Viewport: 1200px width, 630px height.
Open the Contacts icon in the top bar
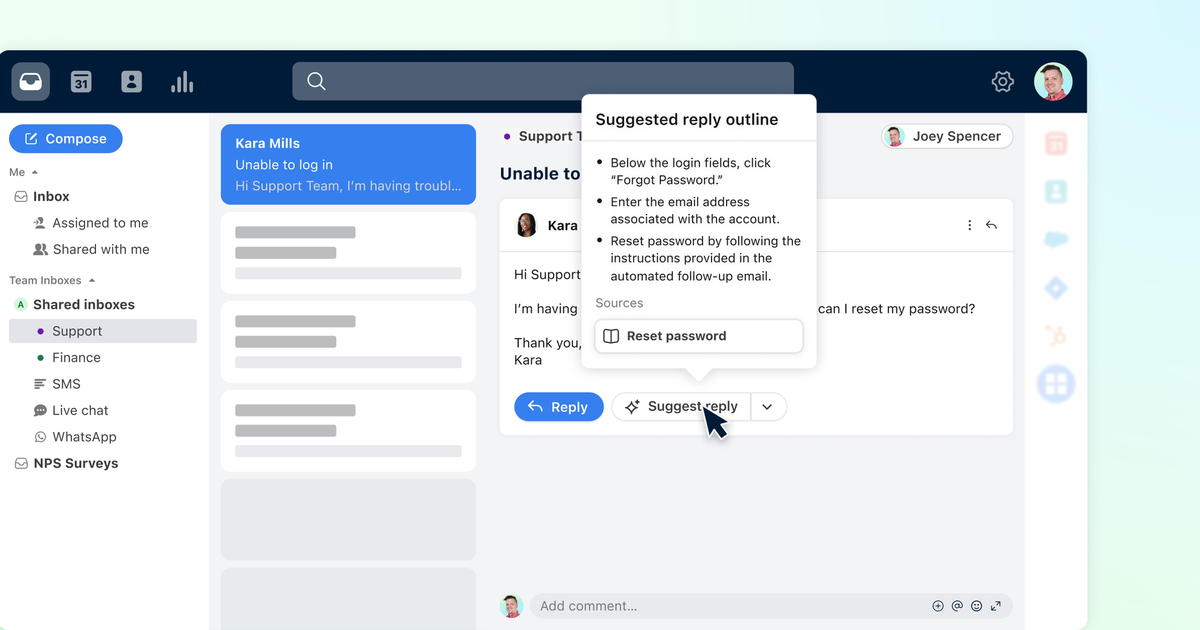pyautogui.click(x=131, y=81)
